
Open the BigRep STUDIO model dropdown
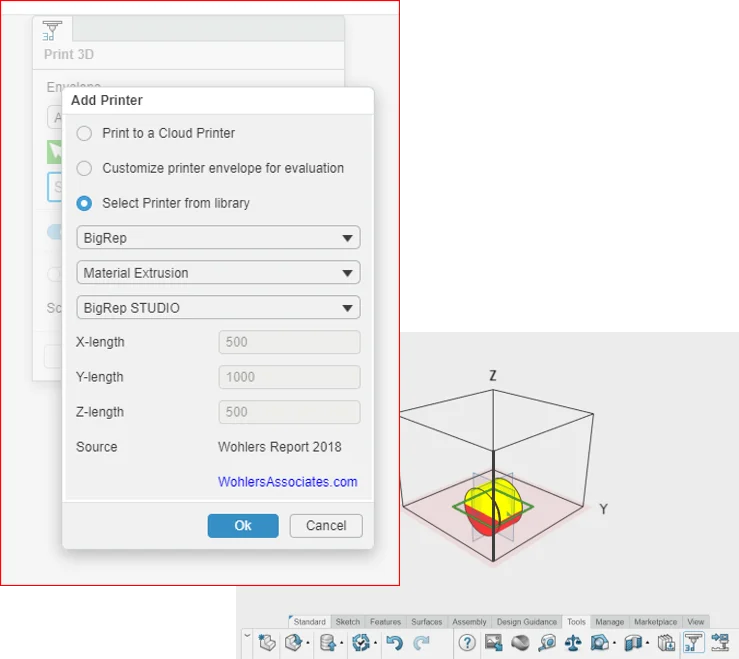[218, 308]
